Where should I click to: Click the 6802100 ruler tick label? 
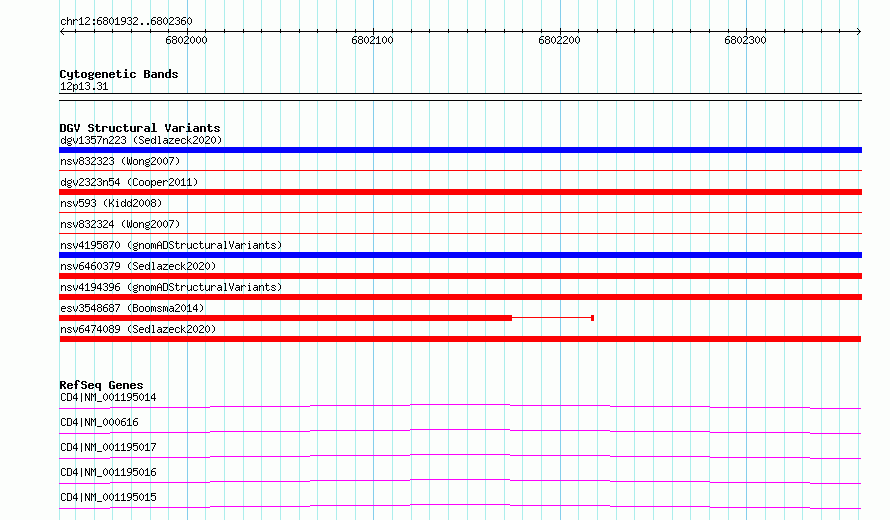(372, 40)
